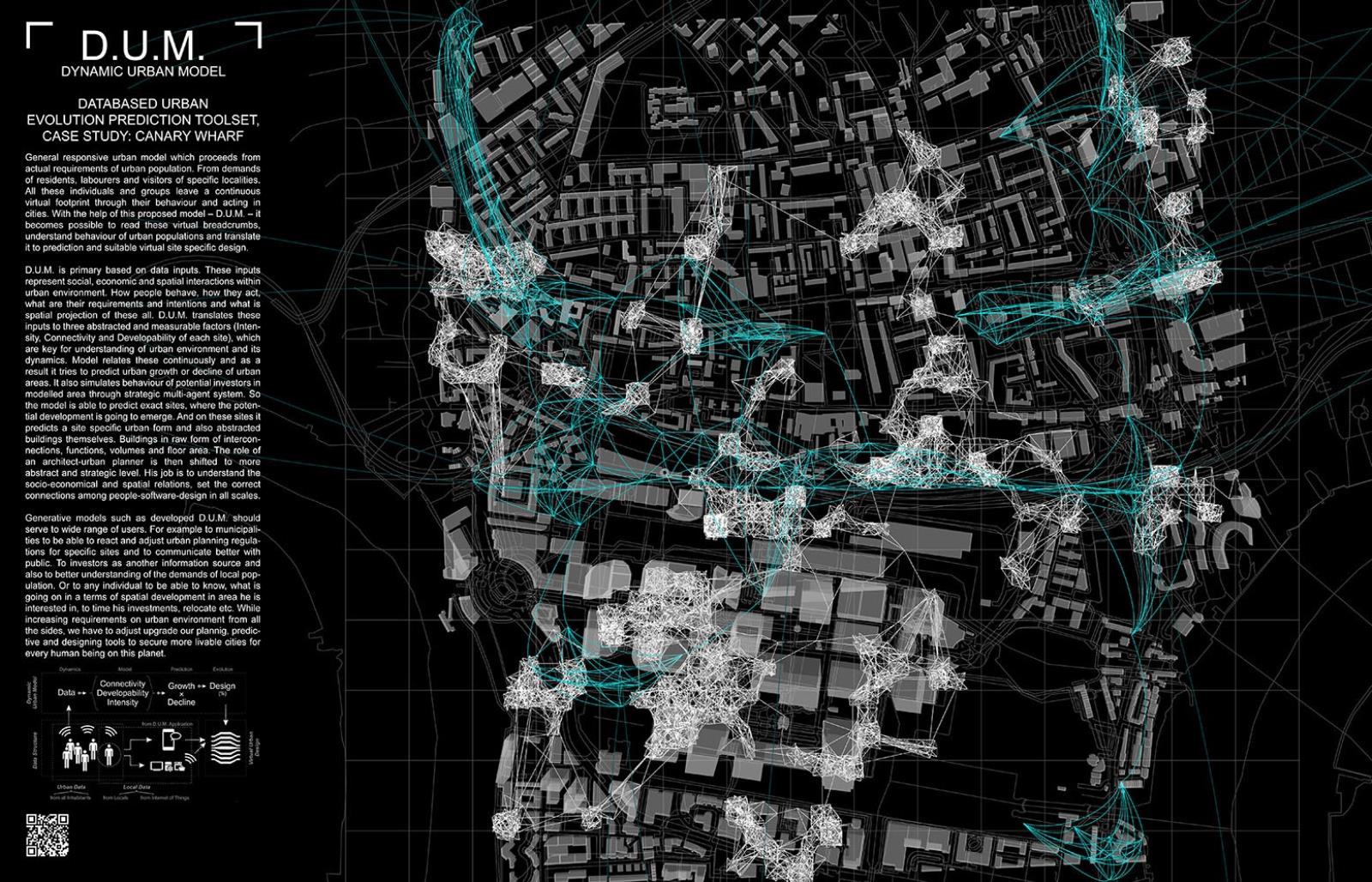Image resolution: width=1372 pixels, height=882 pixels.
Task: Click the 'Dynamic Urban Model' subtitle
Action: pyautogui.click(x=143, y=71)
